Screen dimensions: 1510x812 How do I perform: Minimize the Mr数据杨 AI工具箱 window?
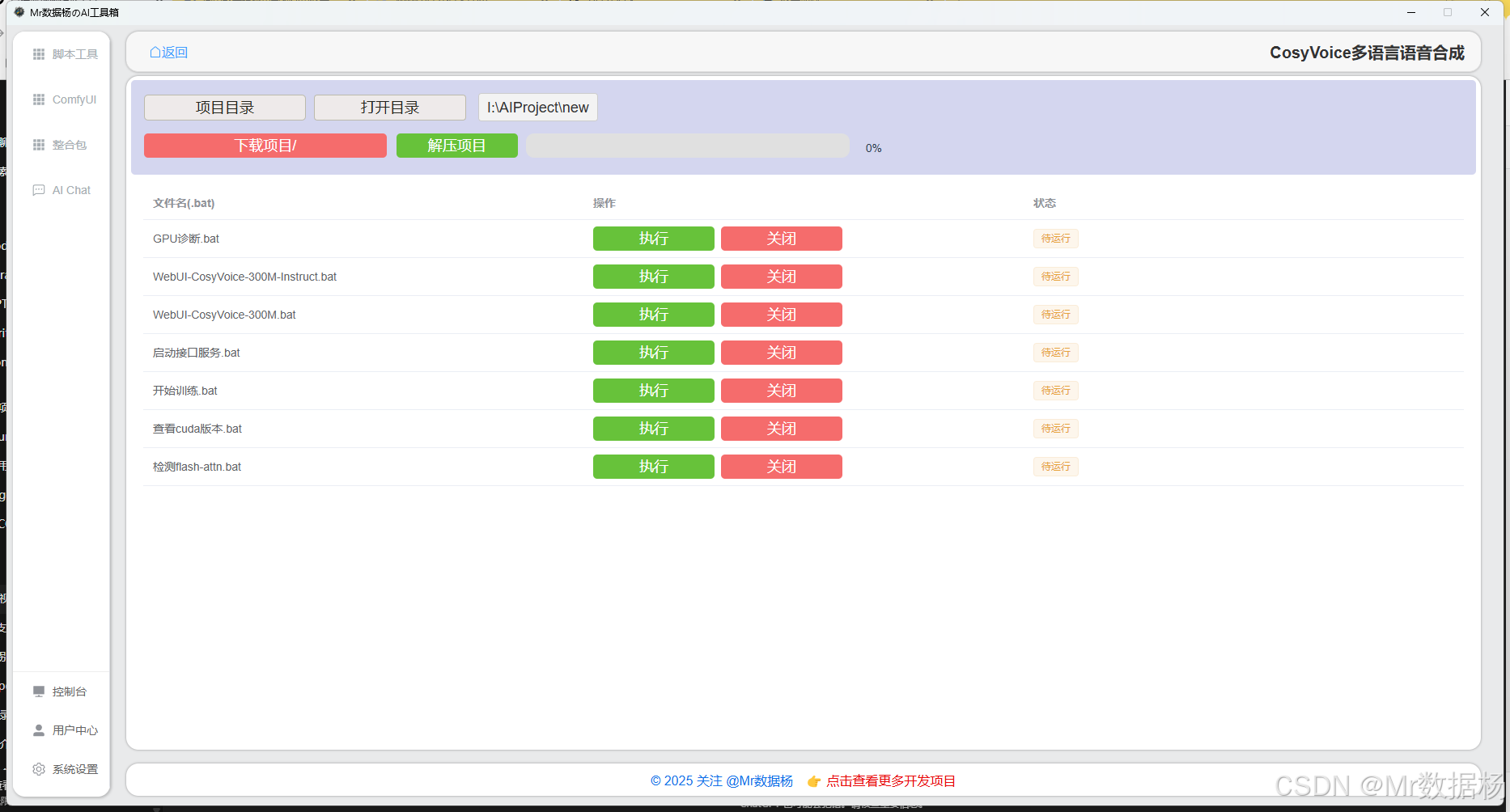1411,12
